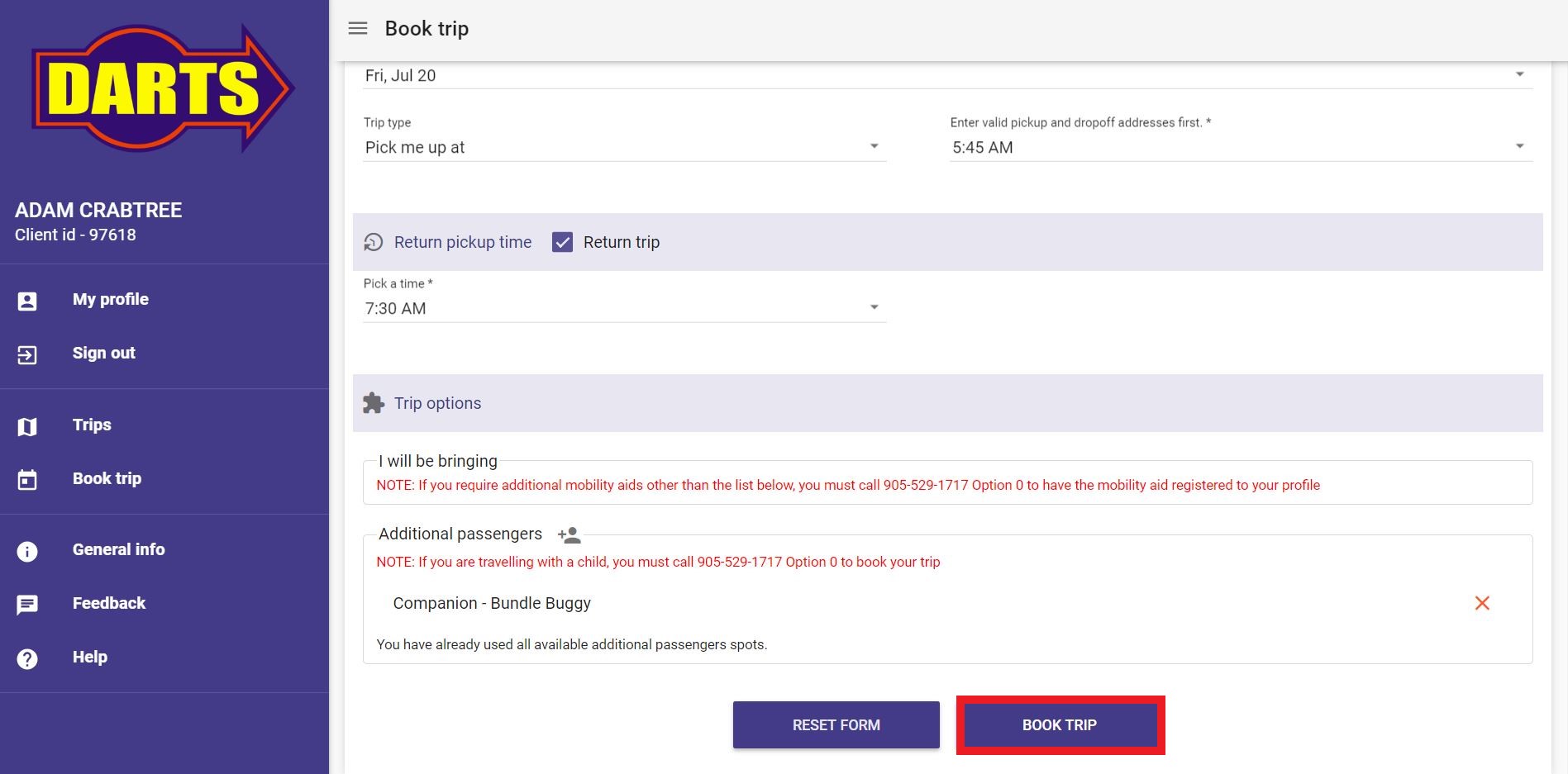Remove Companion - Bundle Buggy passenger

(x=1482, y=603)
